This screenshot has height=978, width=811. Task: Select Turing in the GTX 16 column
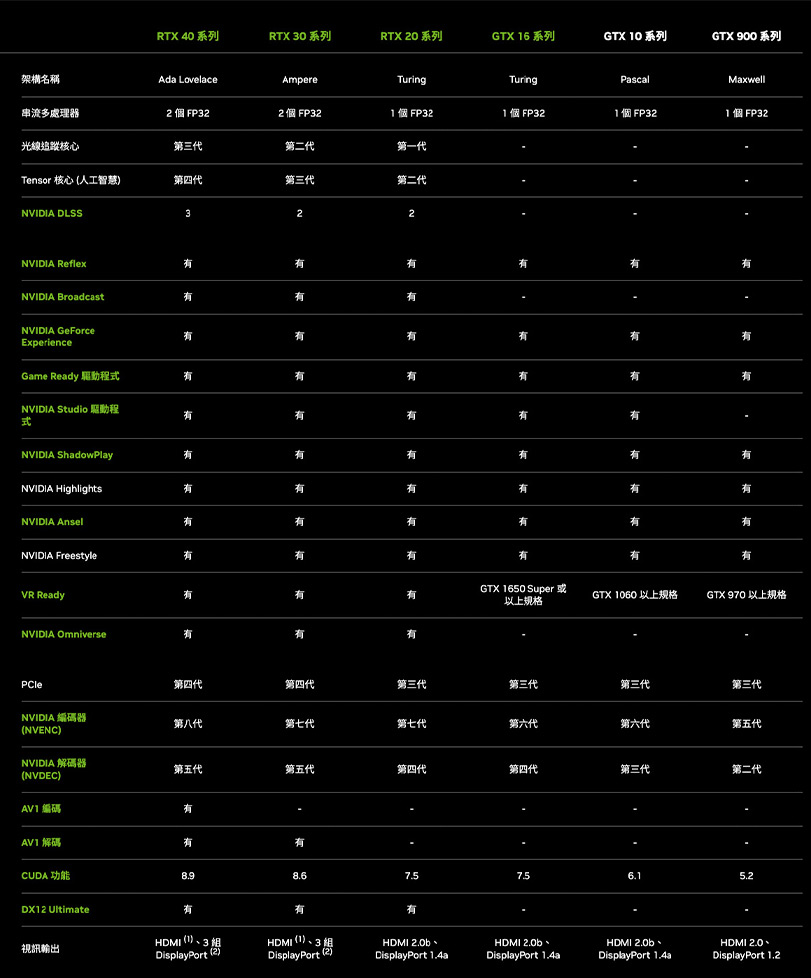(x=523, y=79)
